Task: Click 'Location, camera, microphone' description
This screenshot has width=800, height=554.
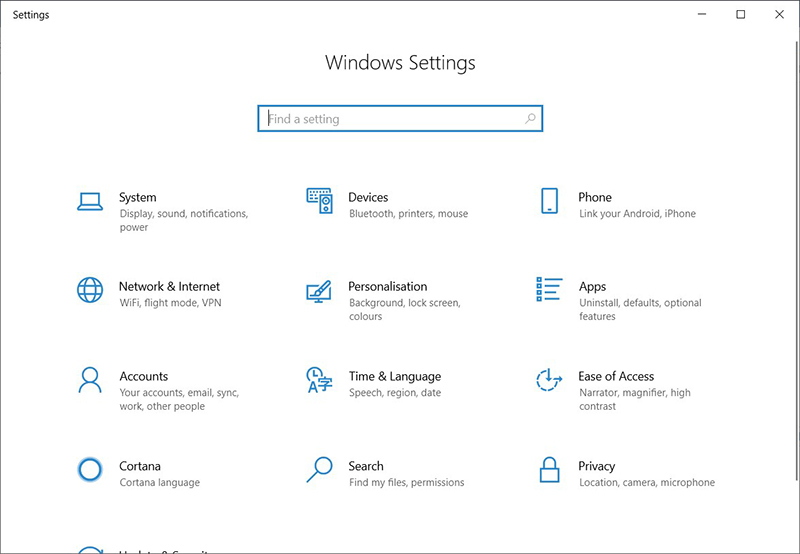Action: click(x=647, y=483)
